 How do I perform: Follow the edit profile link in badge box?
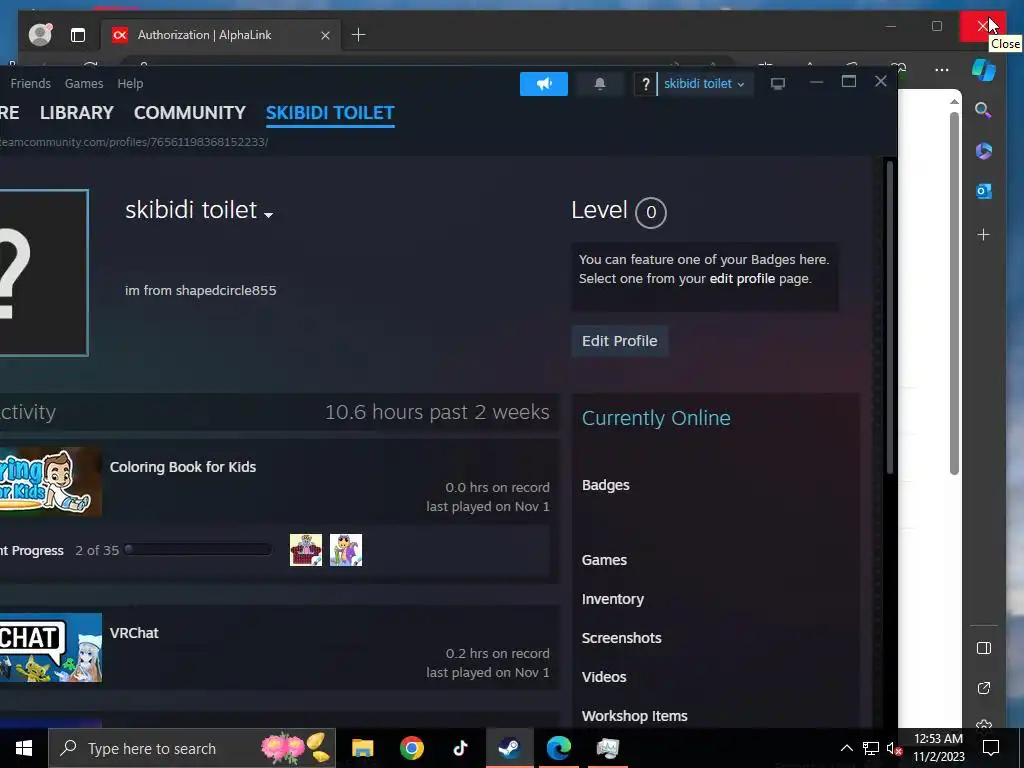(x=742, y=279)
